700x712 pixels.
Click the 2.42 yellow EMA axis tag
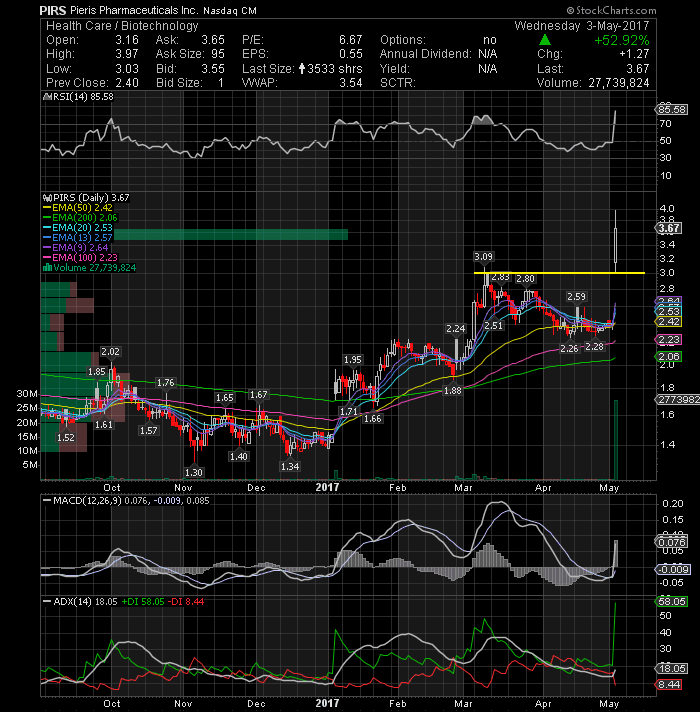[x=669, y=322]
